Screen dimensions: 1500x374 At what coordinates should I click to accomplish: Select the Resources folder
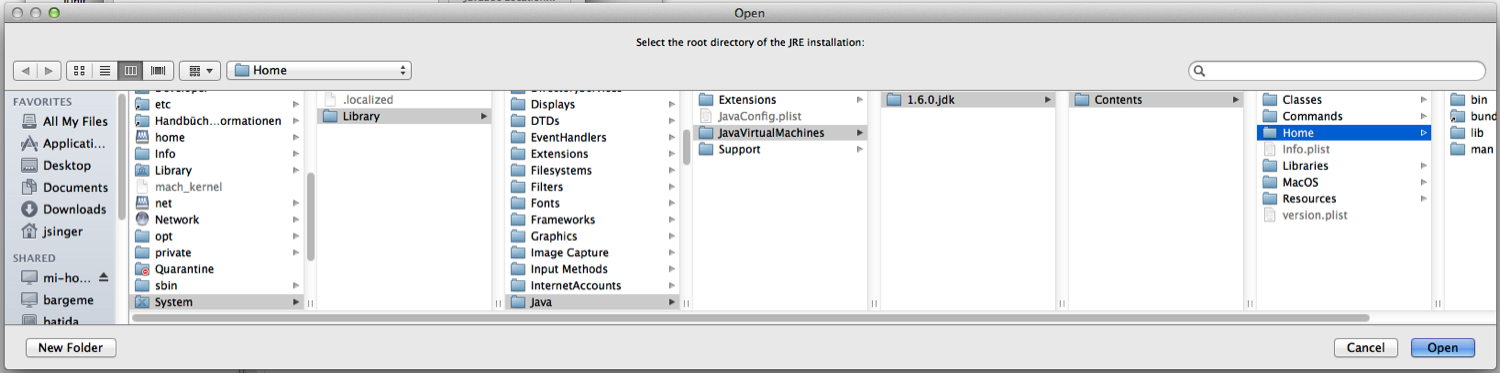coord(1345,199)
